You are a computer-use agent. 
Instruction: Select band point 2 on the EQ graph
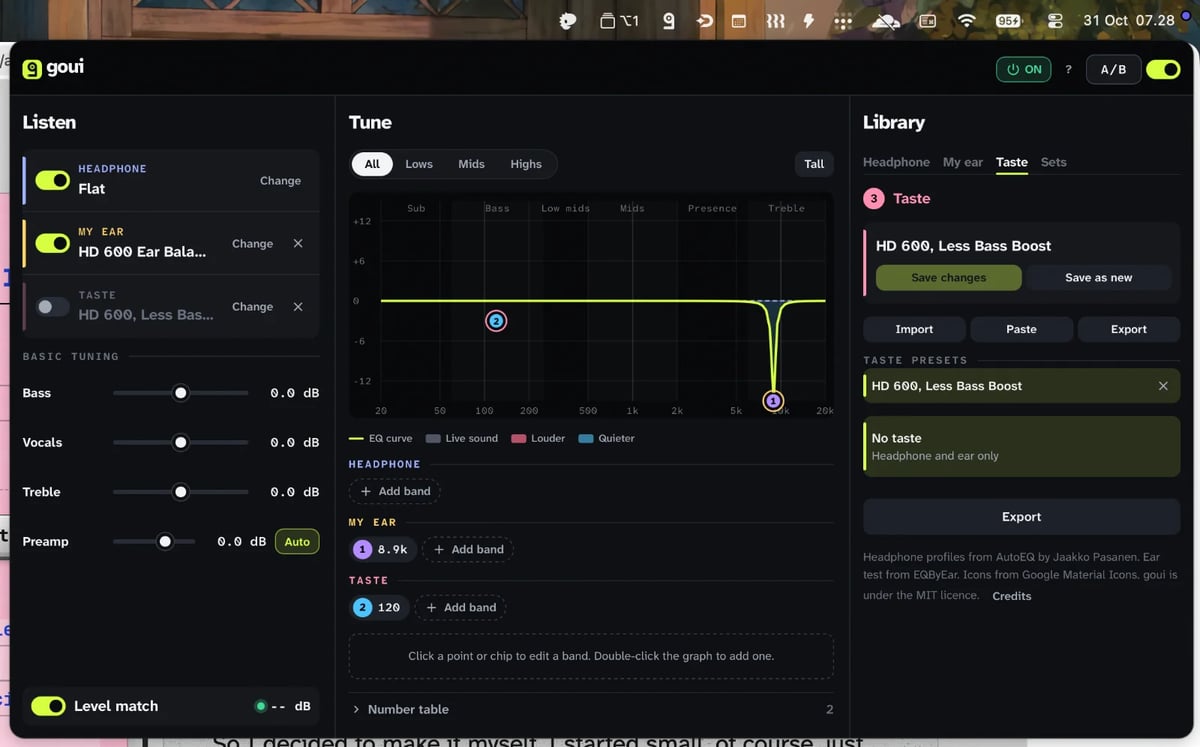(x=496, y=321)
